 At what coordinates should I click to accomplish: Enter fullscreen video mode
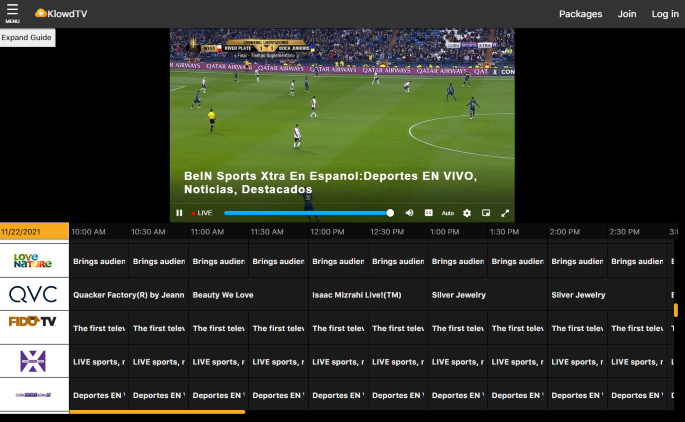click(504, 213)
